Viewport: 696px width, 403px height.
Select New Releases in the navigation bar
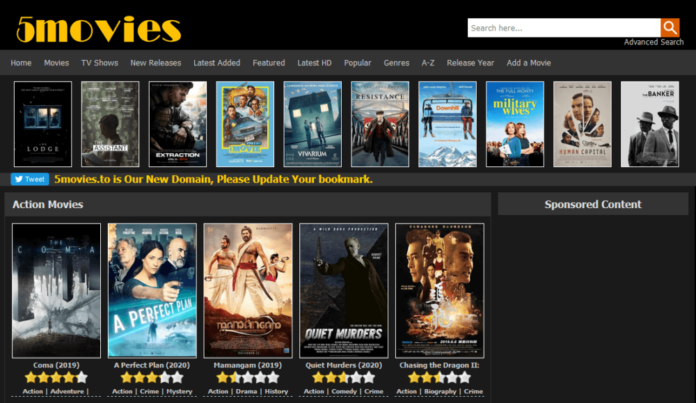click(155, 63)
